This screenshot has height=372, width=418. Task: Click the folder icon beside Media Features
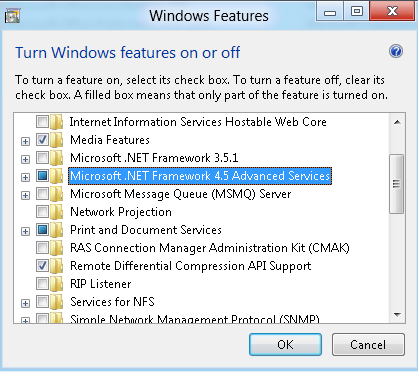57,140
